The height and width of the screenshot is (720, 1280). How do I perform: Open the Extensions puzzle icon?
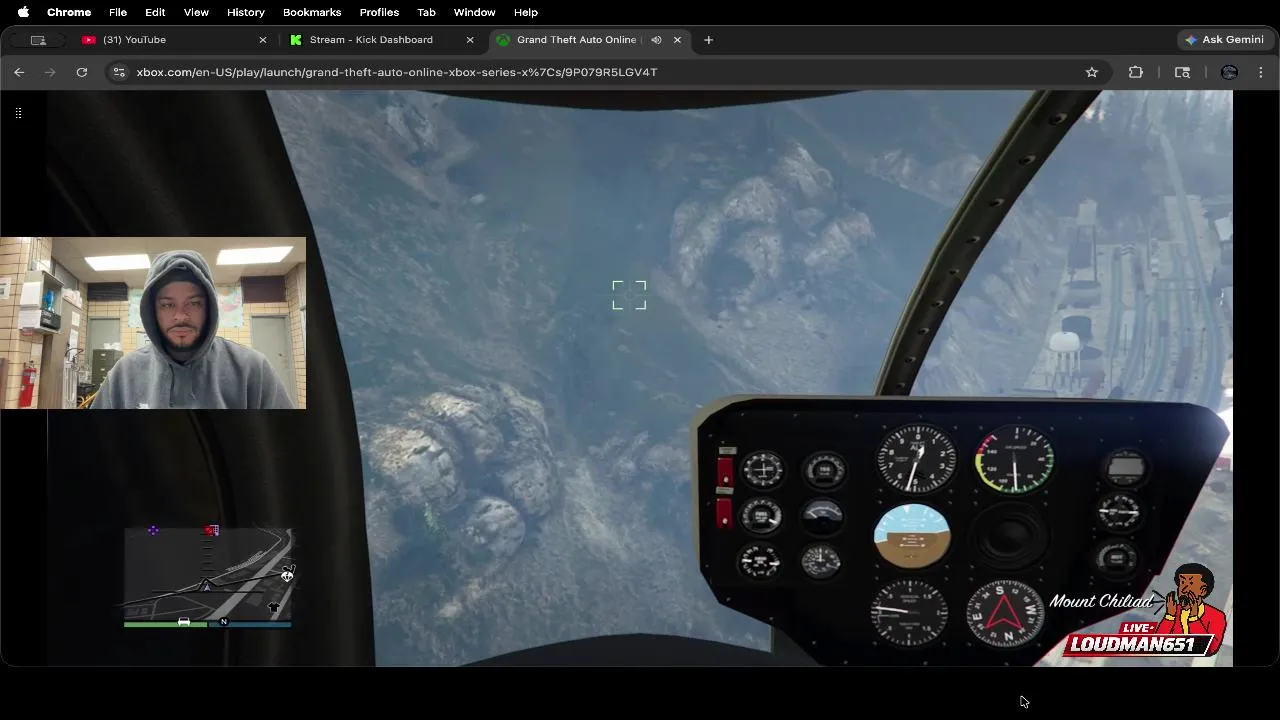[1136, 72]
